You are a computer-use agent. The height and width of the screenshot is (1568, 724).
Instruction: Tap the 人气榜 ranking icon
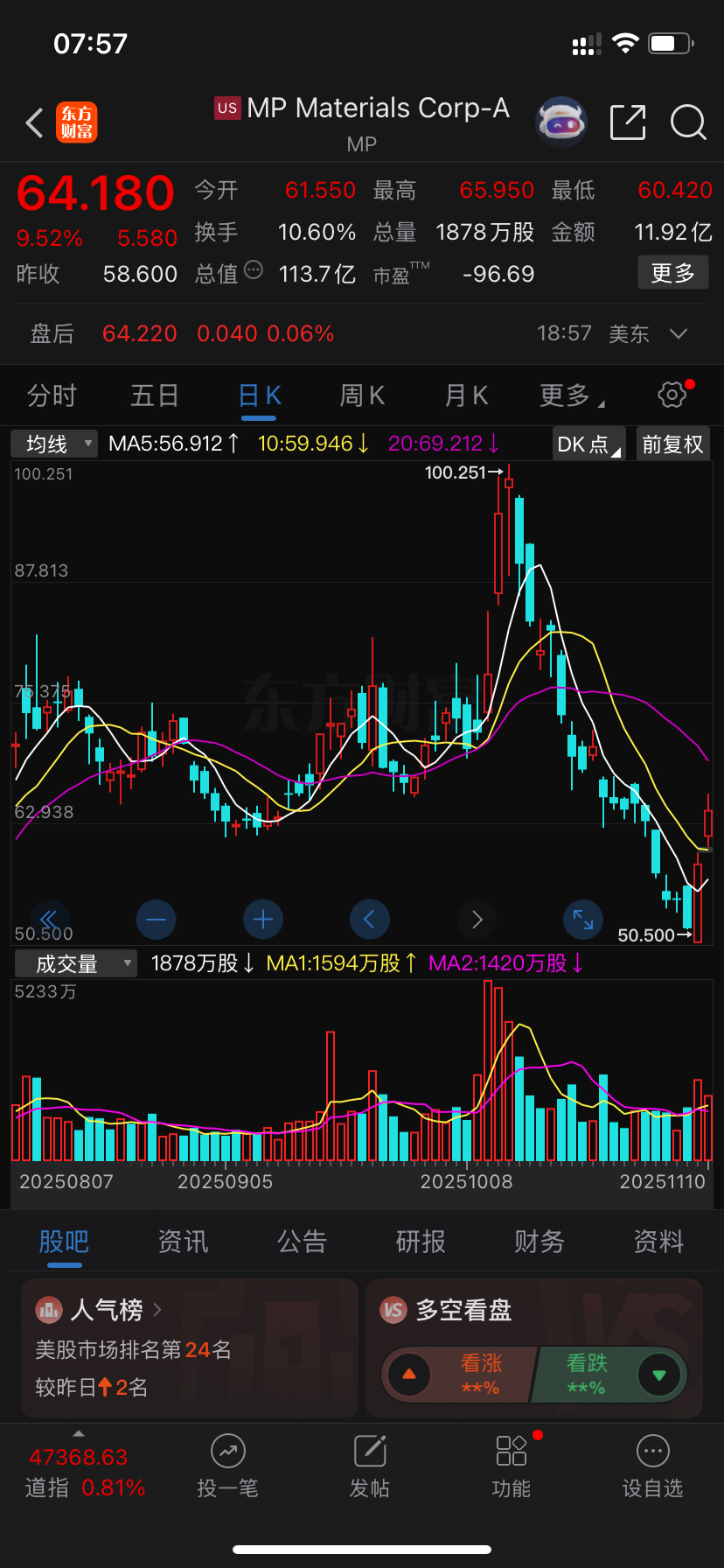[x=48, y=1310]
